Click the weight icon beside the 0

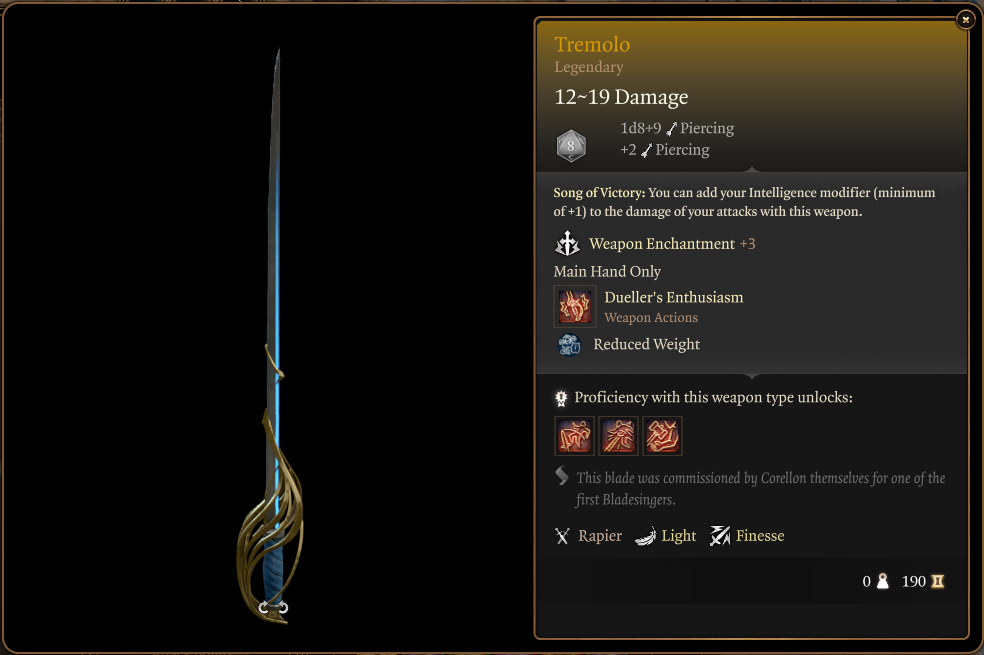(x=882, y=582)
